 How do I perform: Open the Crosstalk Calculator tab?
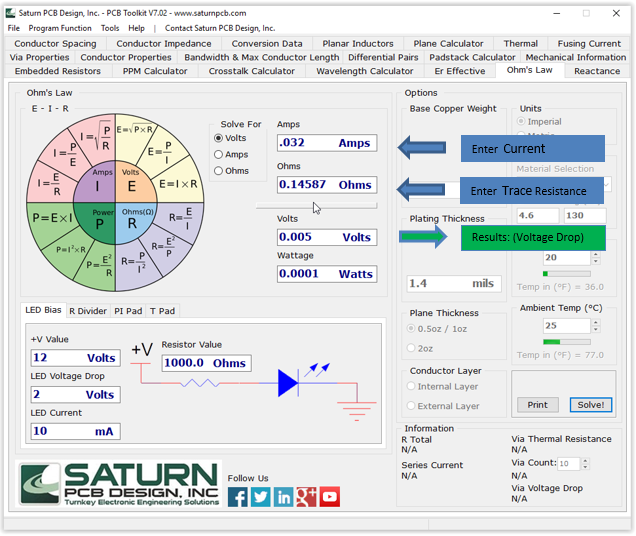[x=251, y=71]
